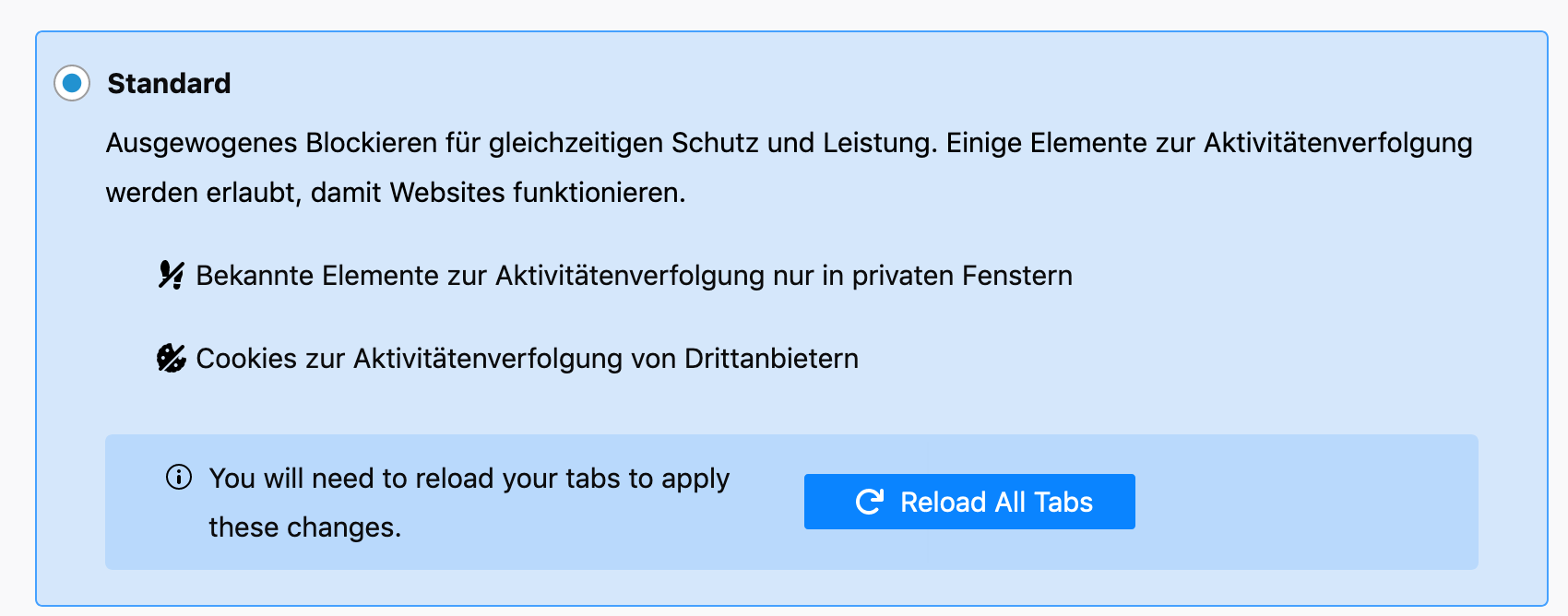Click the info circle icon
The height and width of the screenshot is (616, 1568).
[x=178, y=477]
